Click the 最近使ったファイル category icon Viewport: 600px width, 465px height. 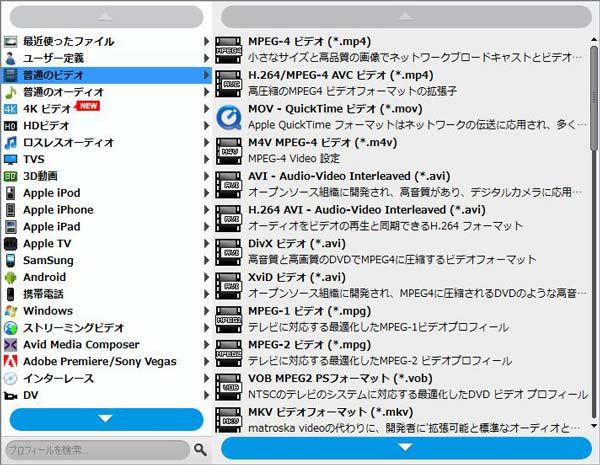pyautogui.click(x=10, y=41)
